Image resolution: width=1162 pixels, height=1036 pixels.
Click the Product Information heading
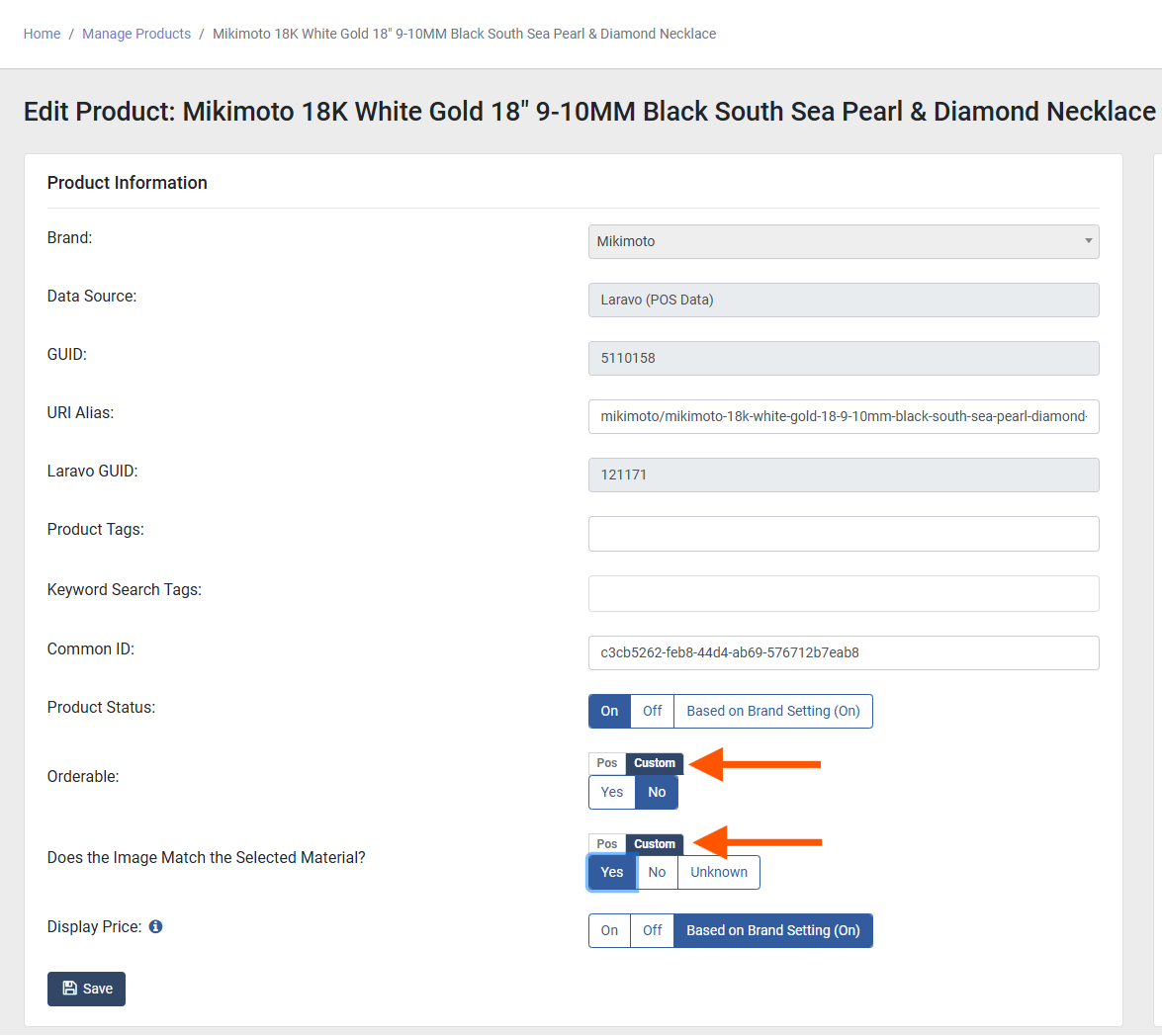tap(128, 183)
